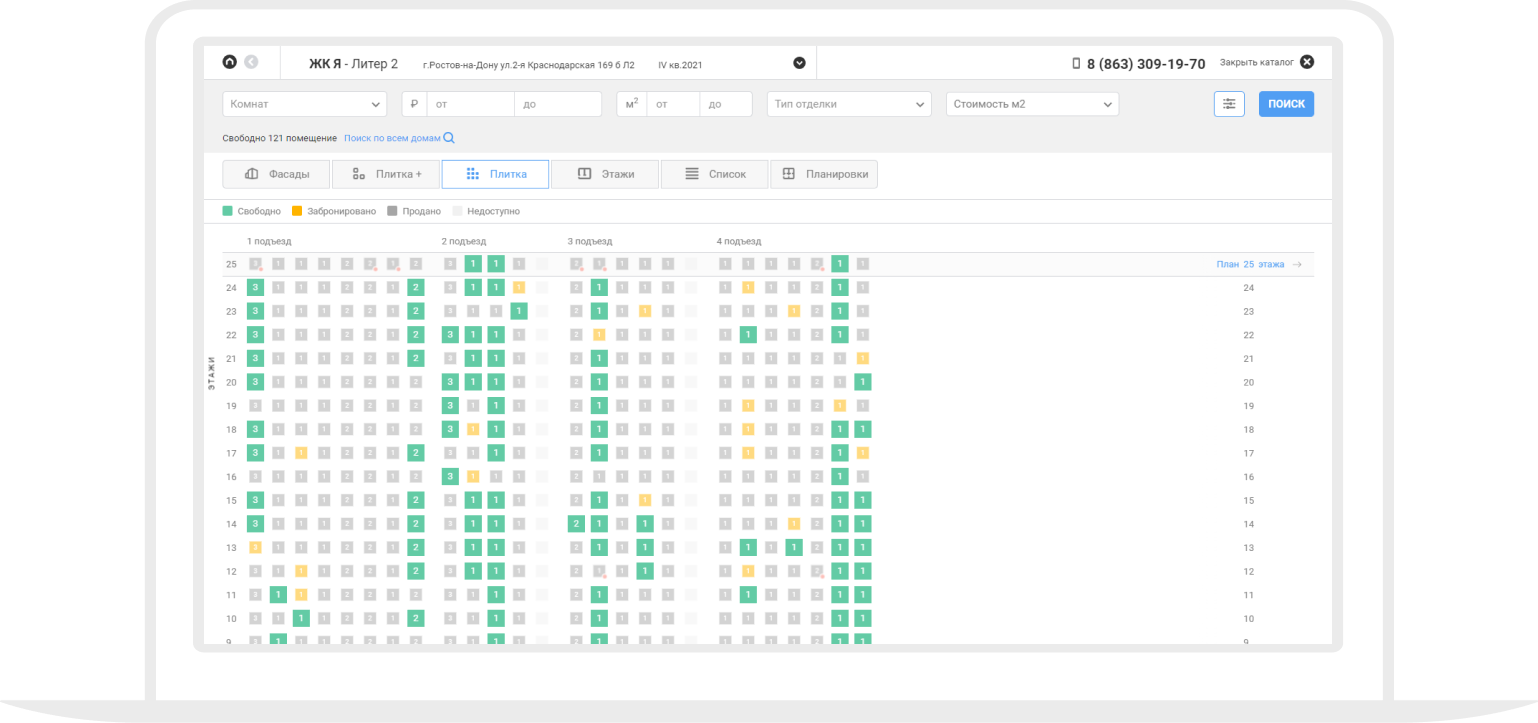Viewport: 1538px width, 723px height.
Task: Switch to the Этажи view tab
Action: 605,174
